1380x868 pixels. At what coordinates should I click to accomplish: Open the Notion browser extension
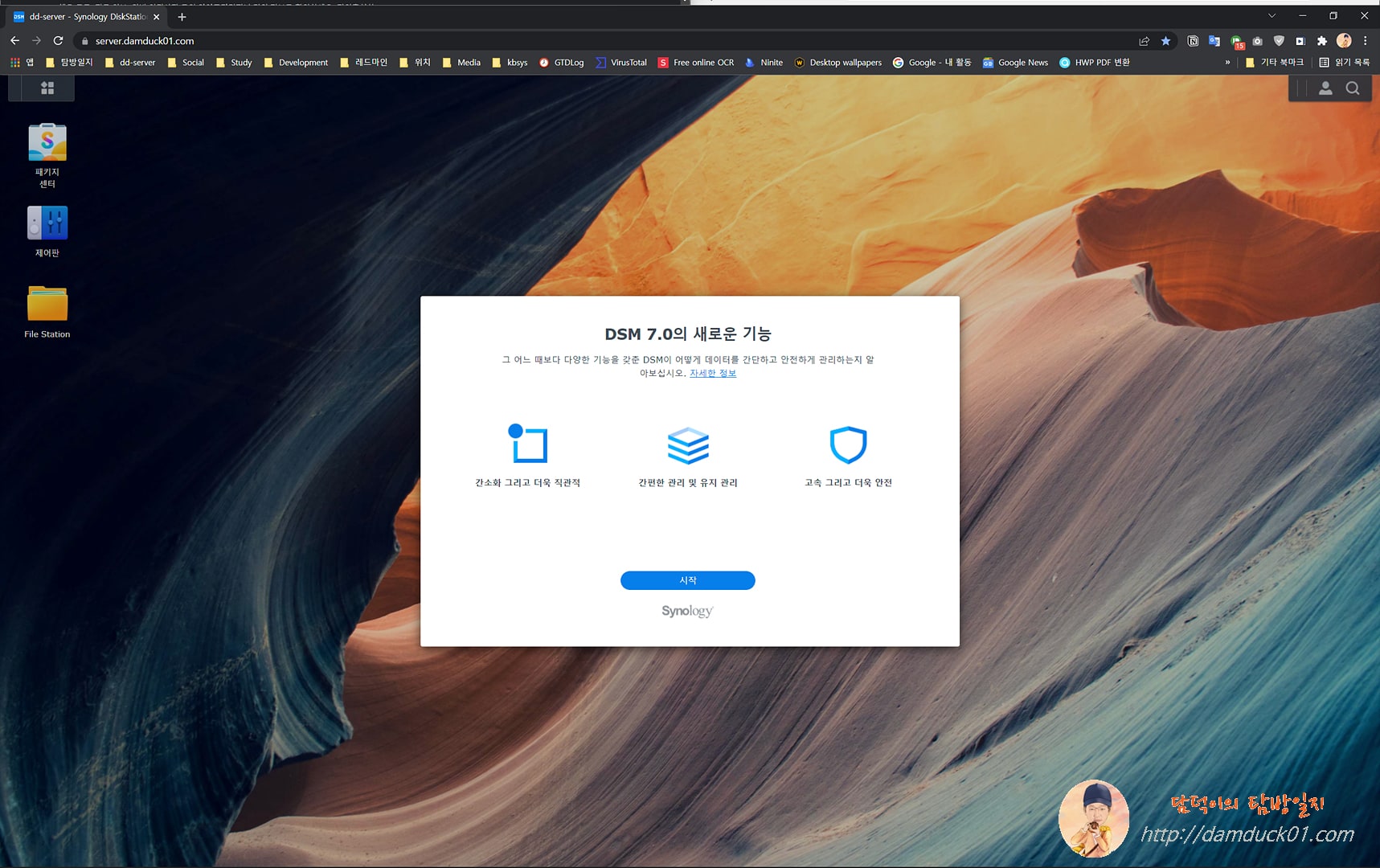pyautogui.click(x=1192, y=40)
